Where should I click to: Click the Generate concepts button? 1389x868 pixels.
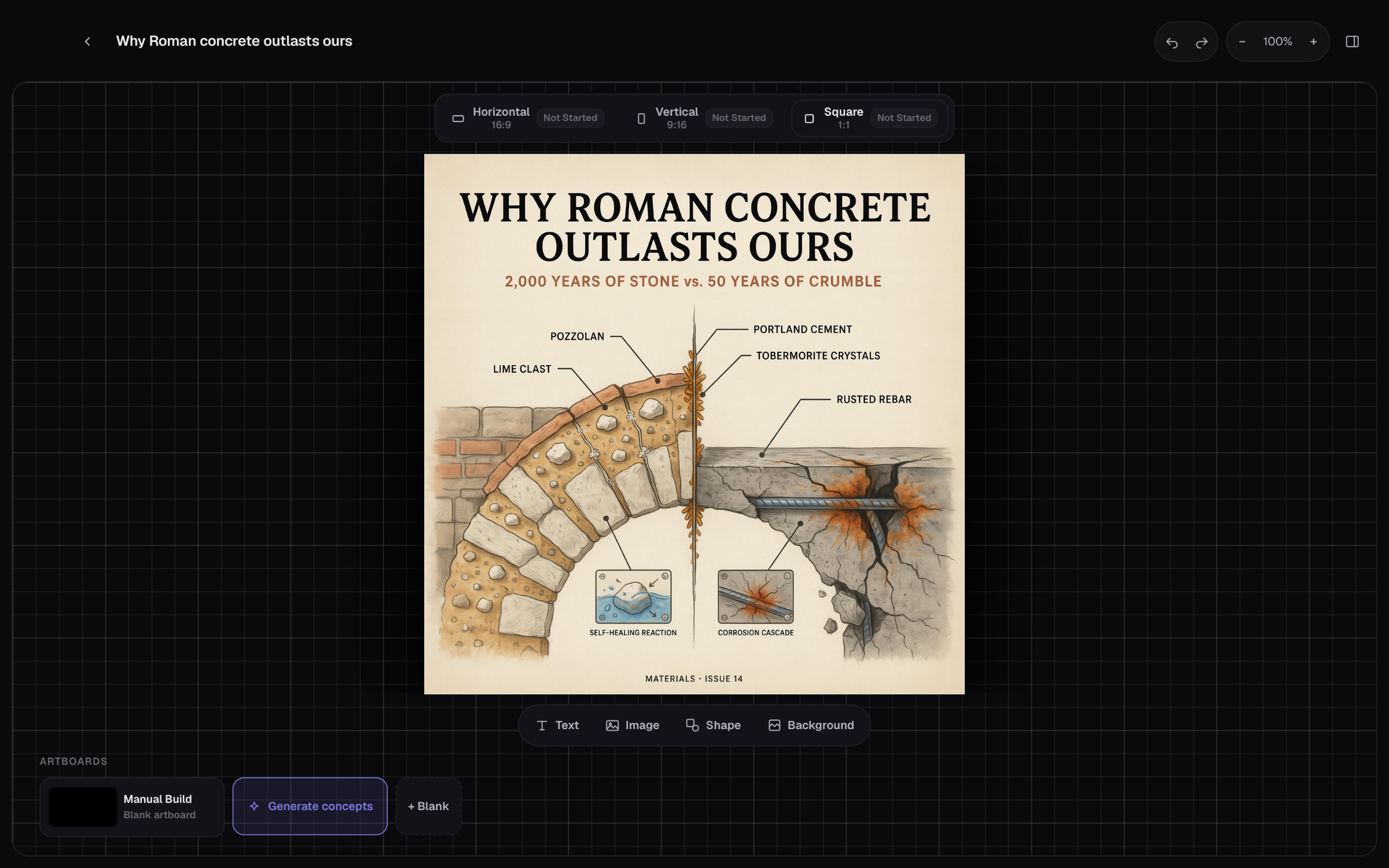[310, 806]
